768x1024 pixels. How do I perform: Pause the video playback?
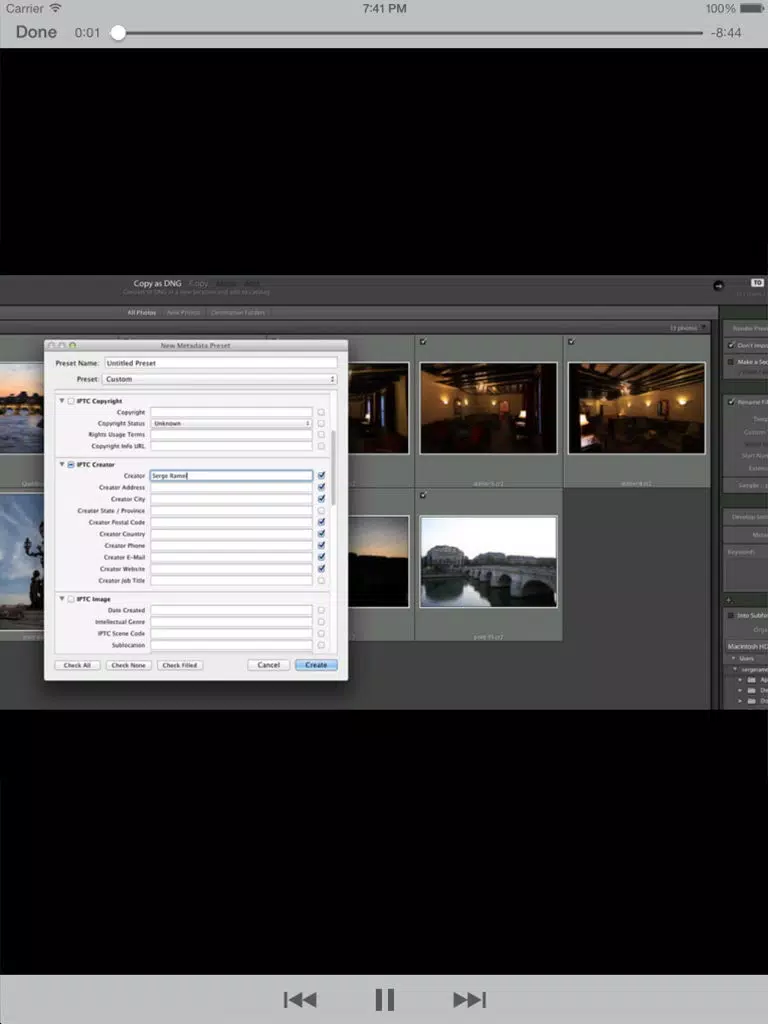click(x=385, y=999)
